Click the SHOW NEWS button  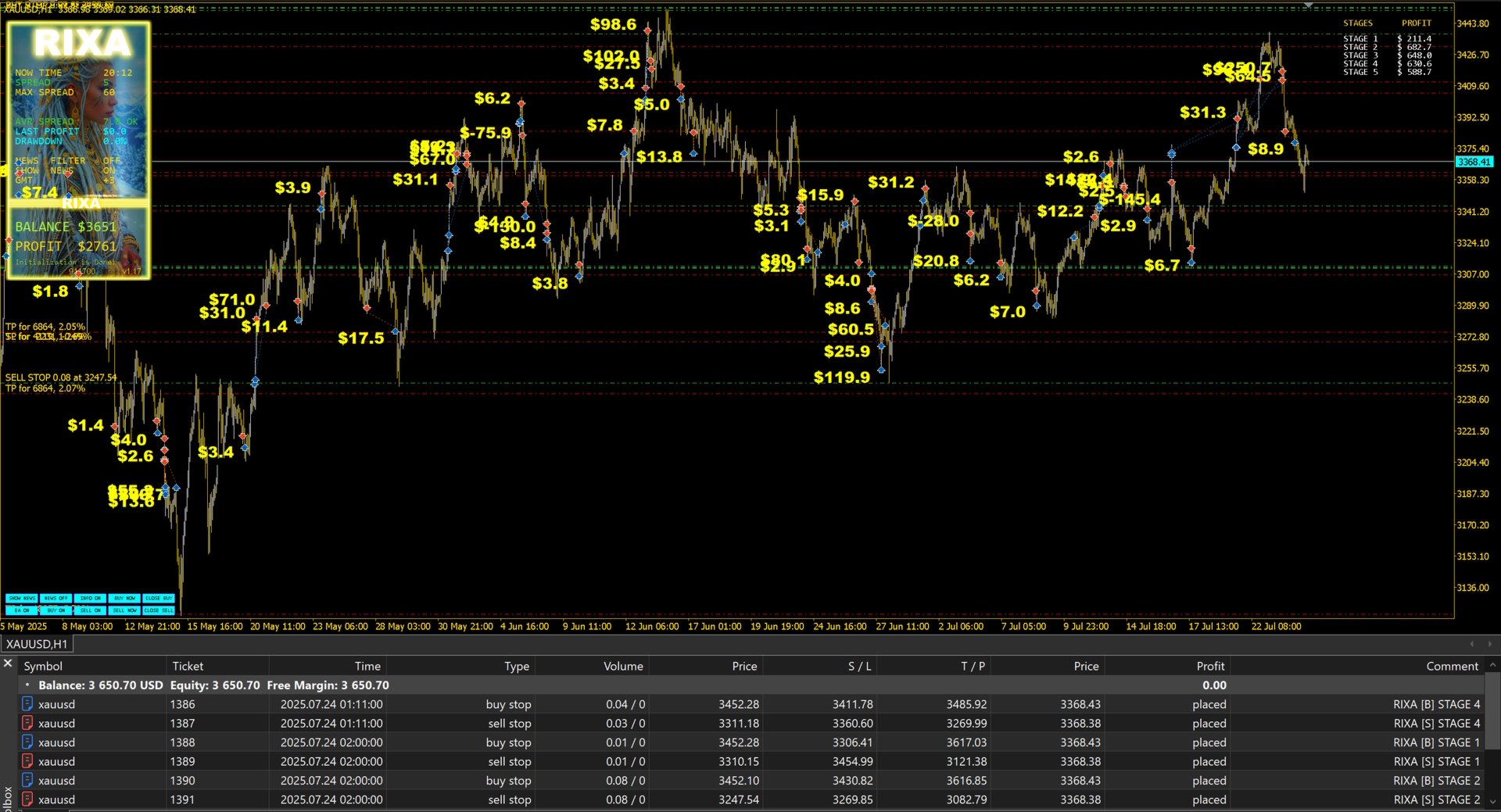click(x=21, y=599)
